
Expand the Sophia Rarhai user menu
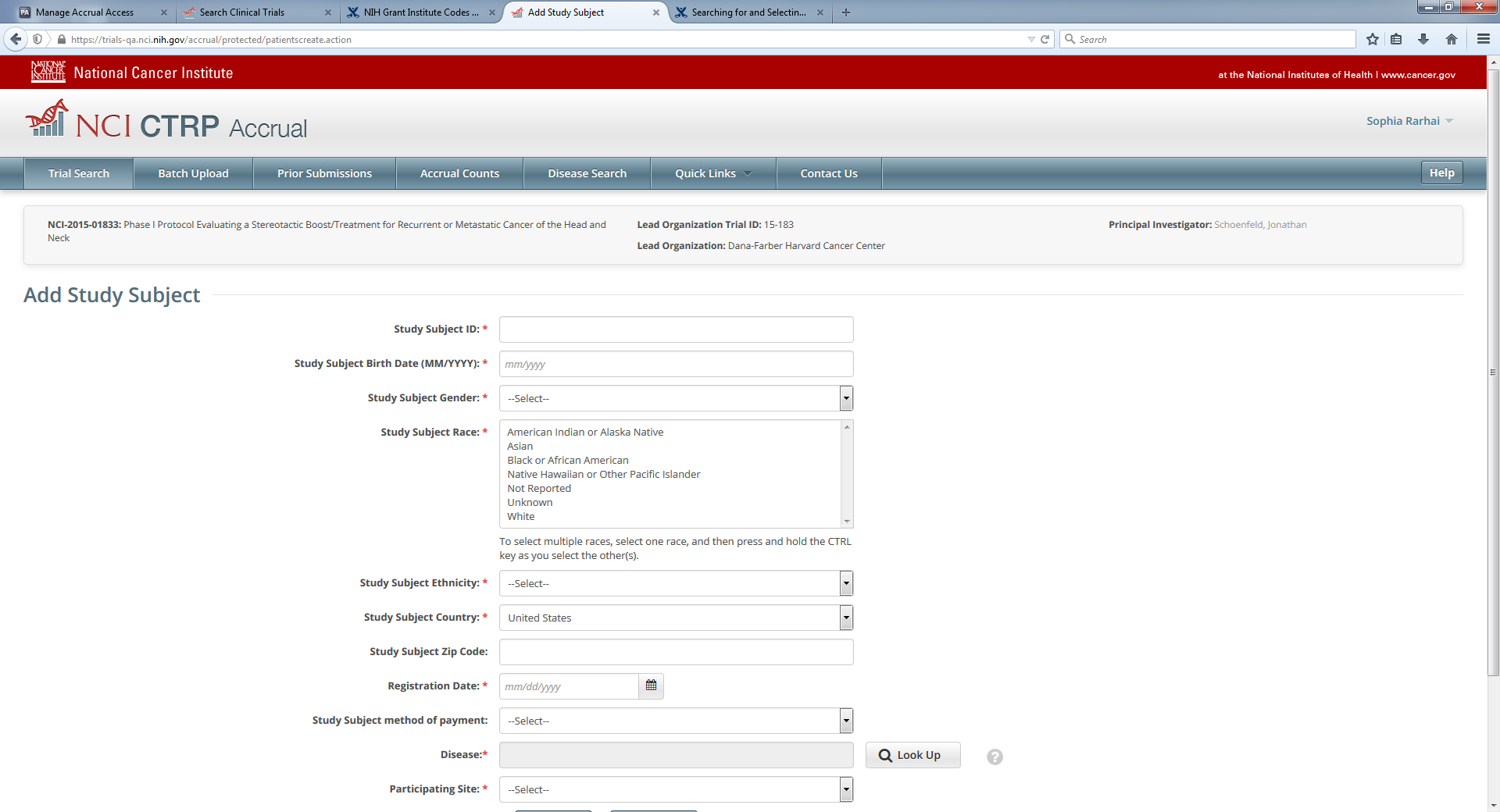1409,121
